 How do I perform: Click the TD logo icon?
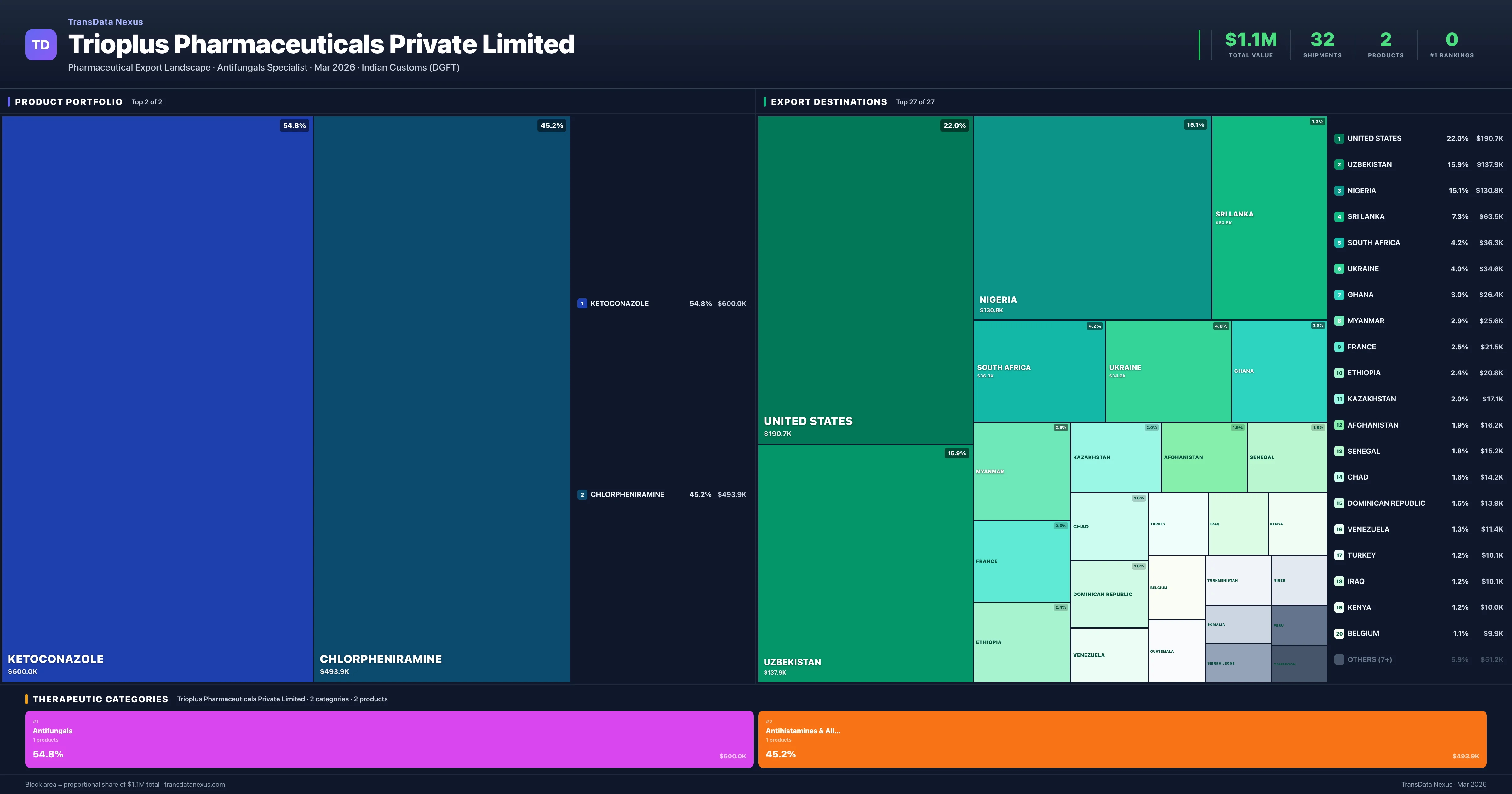coord(41,45)
